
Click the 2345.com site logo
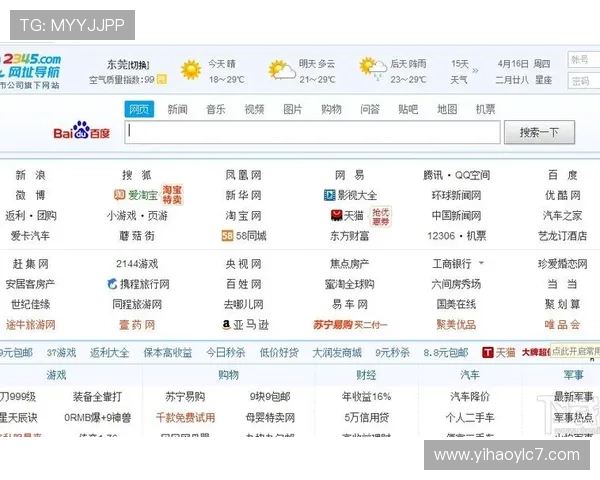click(x=31, y=66)
